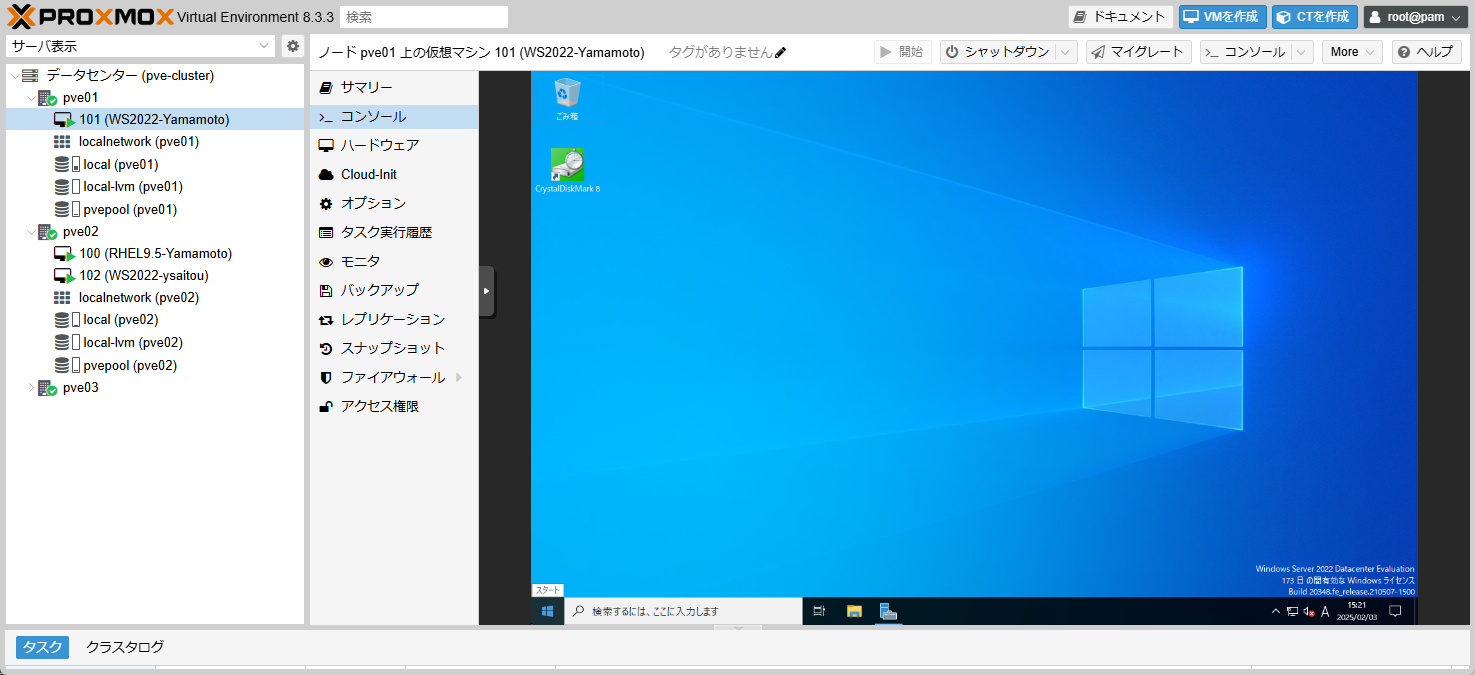Collapse the pve02 node in tree
This screenshot has width=1475, height=675.
(x=31, y=232)
